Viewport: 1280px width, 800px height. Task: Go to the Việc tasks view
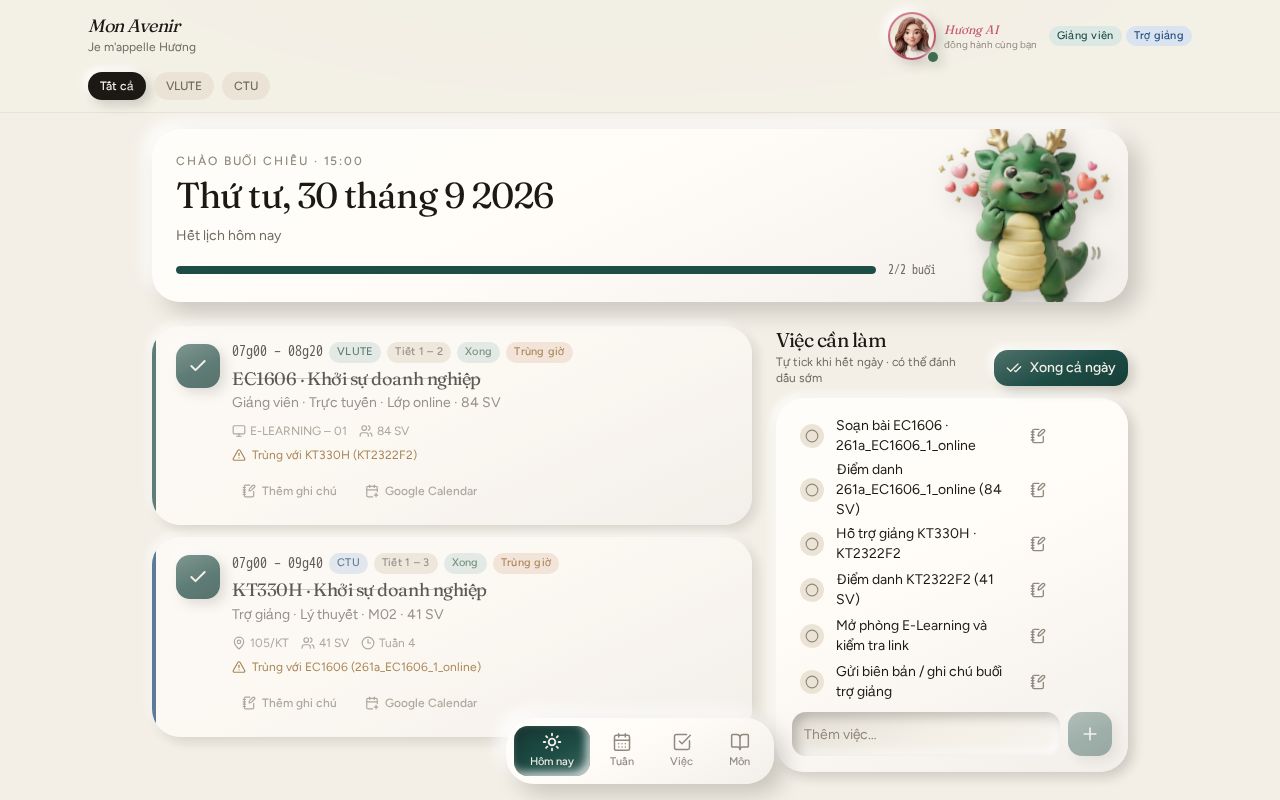coord(681,750)
